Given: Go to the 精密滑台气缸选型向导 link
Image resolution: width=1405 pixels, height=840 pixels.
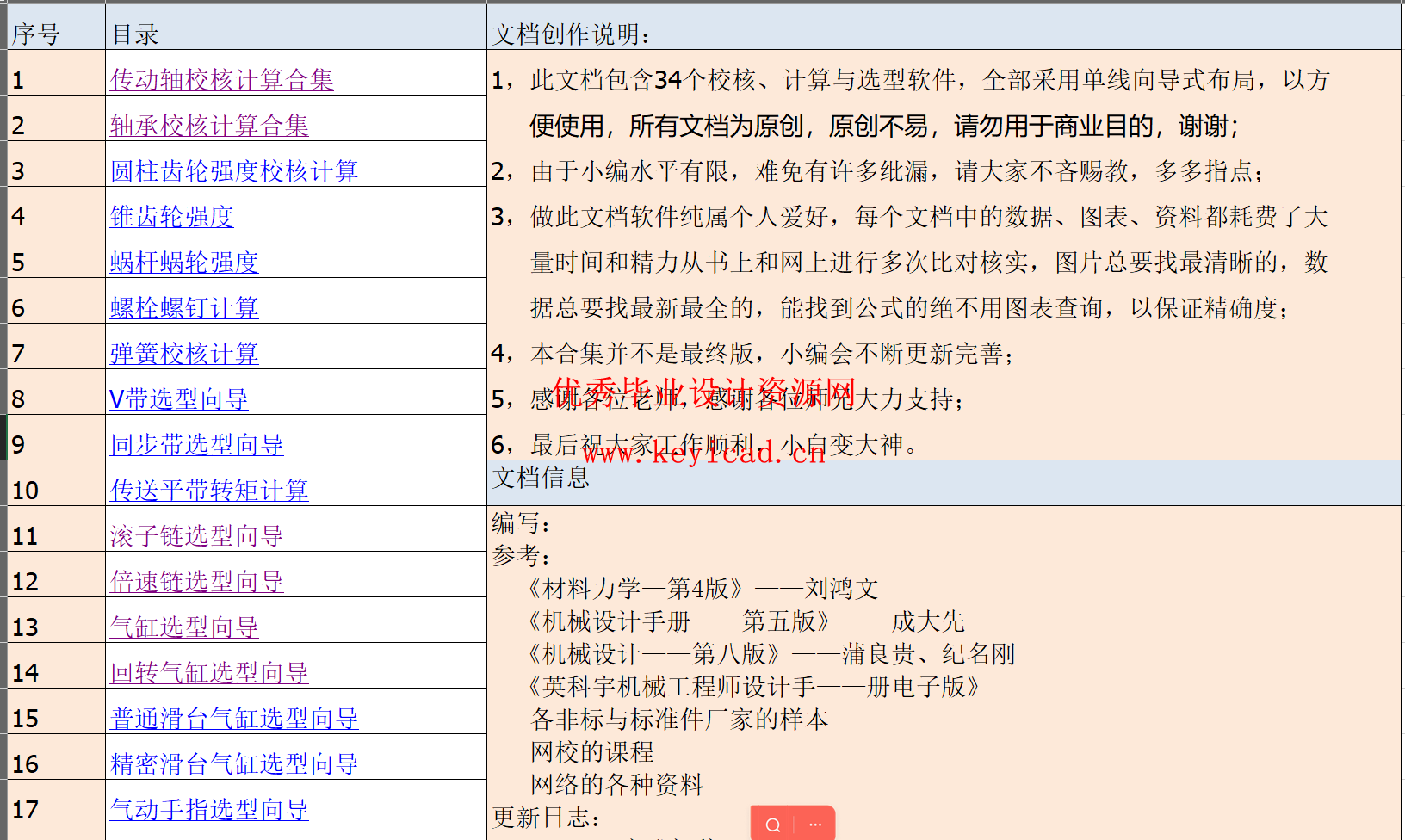Looking at the screenshot, I should click(234, 764).
